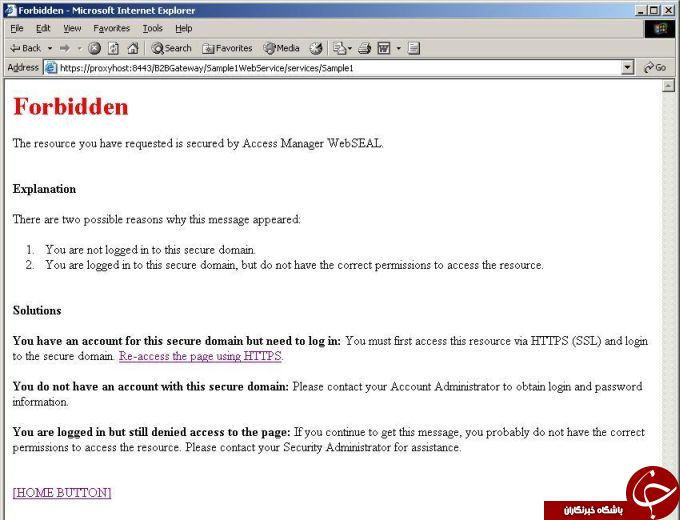Viewport: 680px width, 520px height.
Task: Show browsing History icon
Action: pos(316,48)
